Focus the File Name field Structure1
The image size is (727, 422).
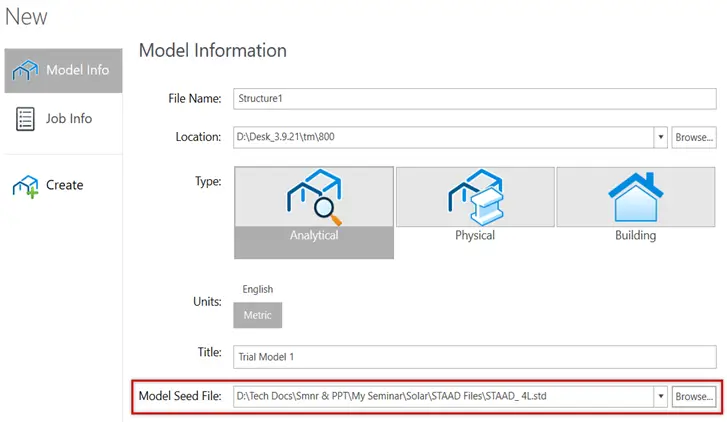[x=475, y=99]
